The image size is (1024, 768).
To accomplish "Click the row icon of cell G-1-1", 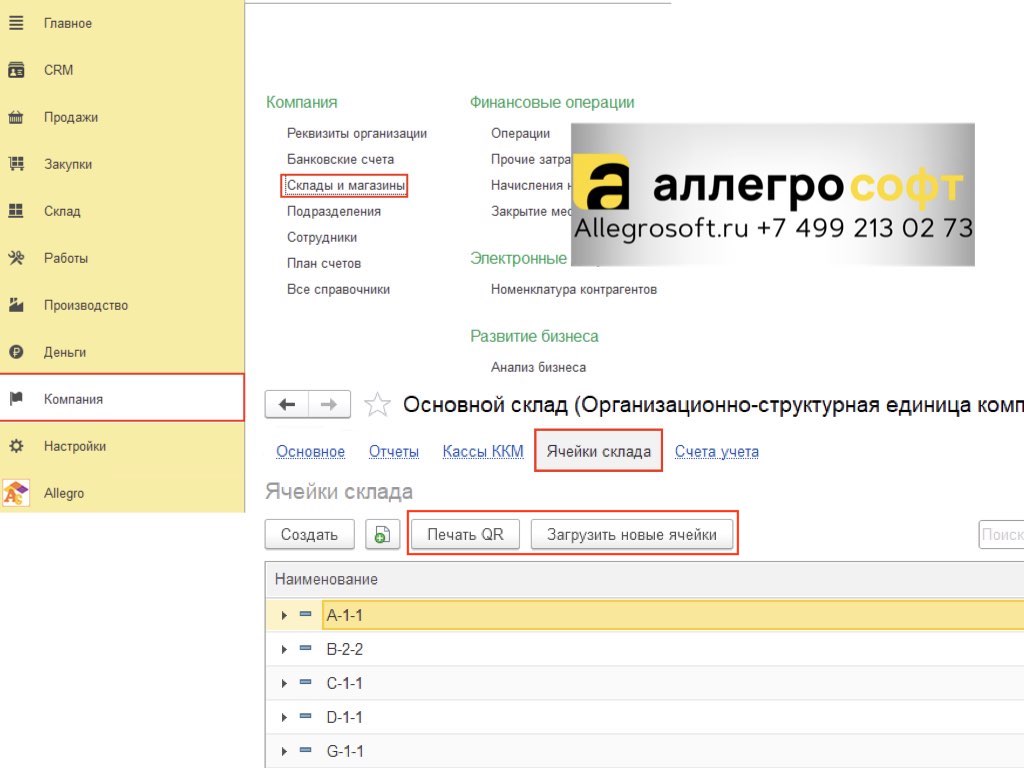I will 305,750.
